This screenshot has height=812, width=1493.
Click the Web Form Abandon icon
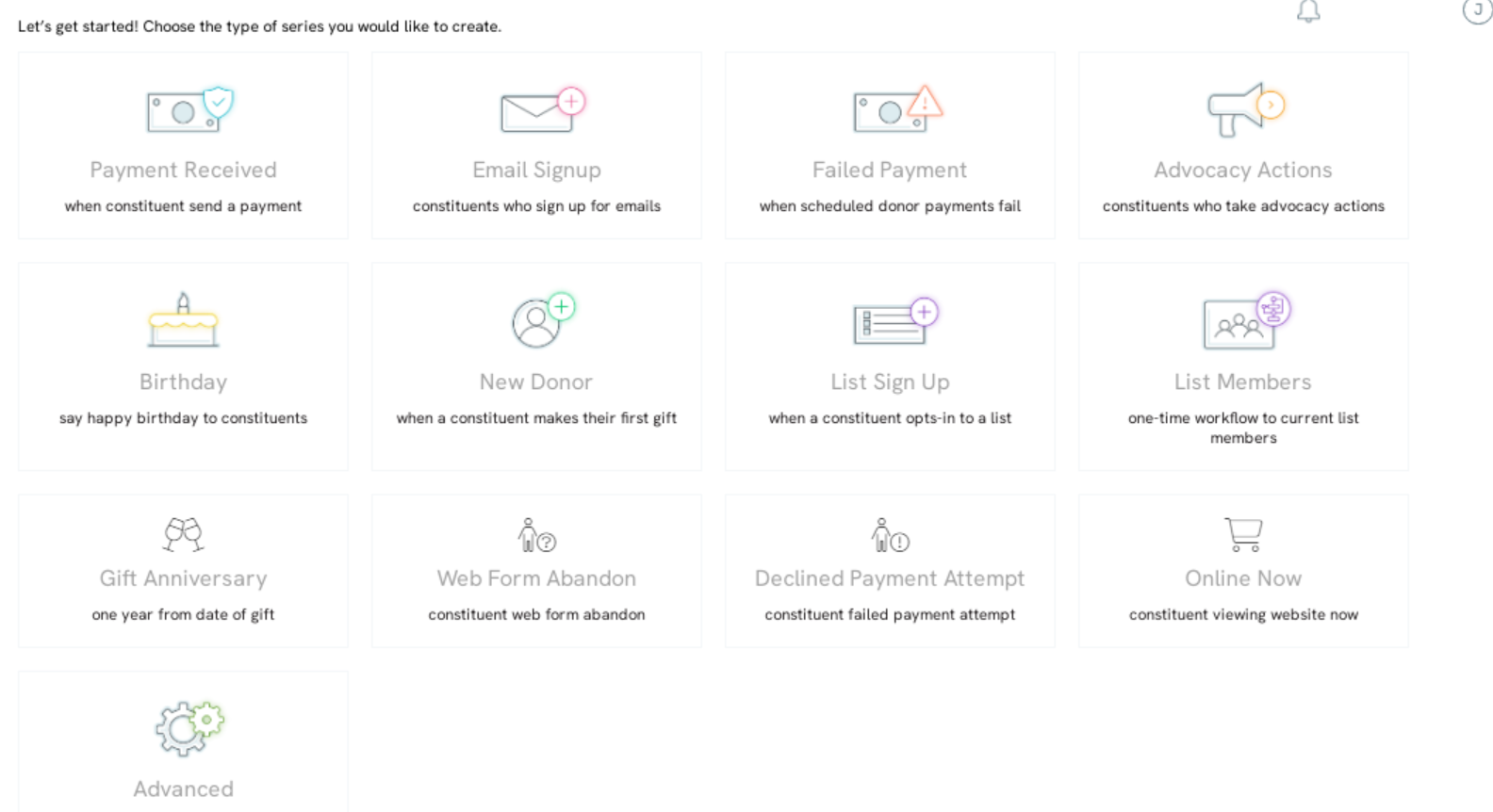point(536,534)
